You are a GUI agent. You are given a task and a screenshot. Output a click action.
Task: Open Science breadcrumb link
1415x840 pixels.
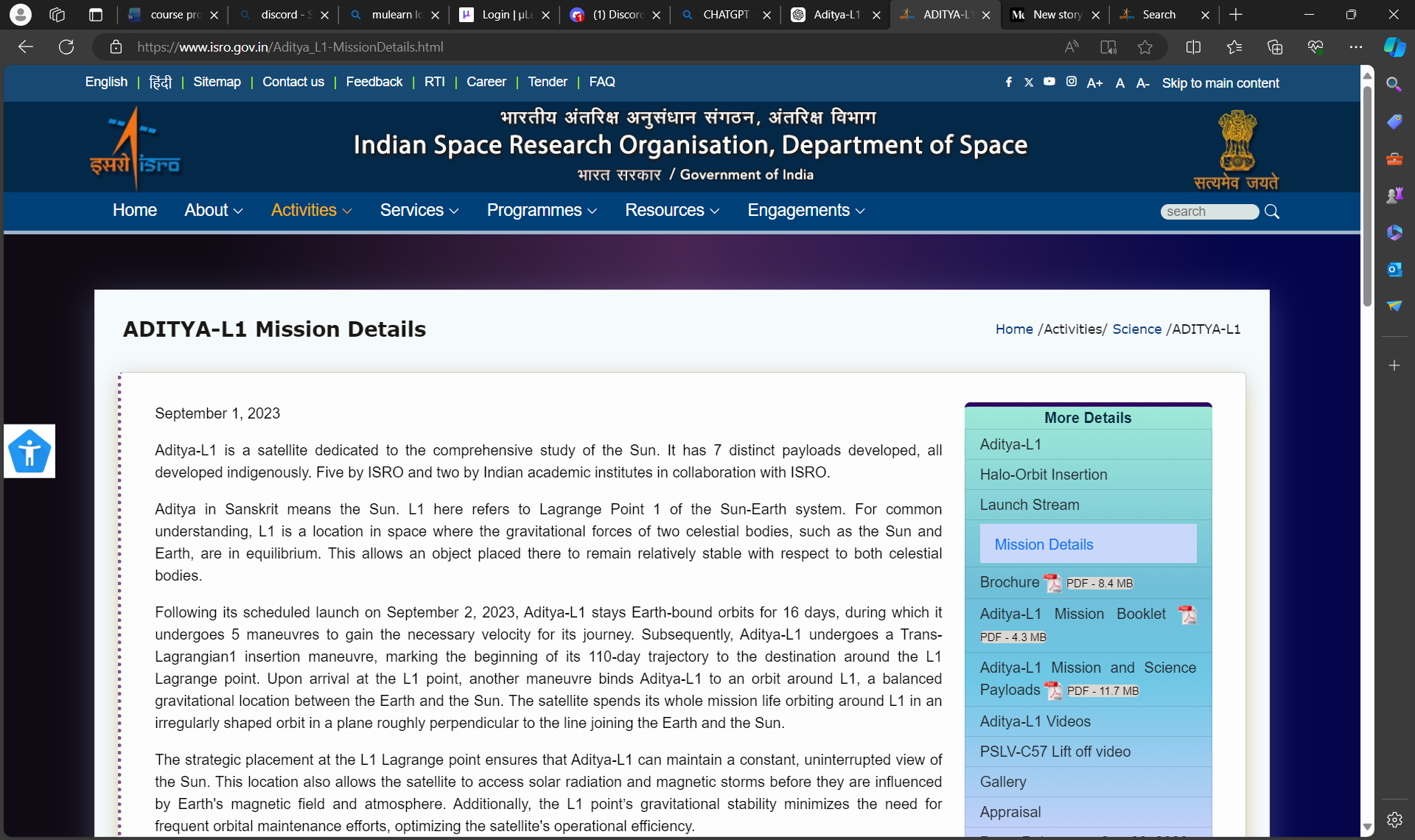[1136, 329]
